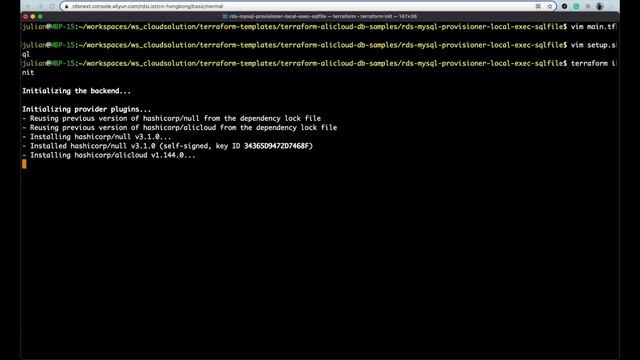Click the translate icon in address bar
Image resolution: width=640 pixels, height=360 pixels.
538,6
